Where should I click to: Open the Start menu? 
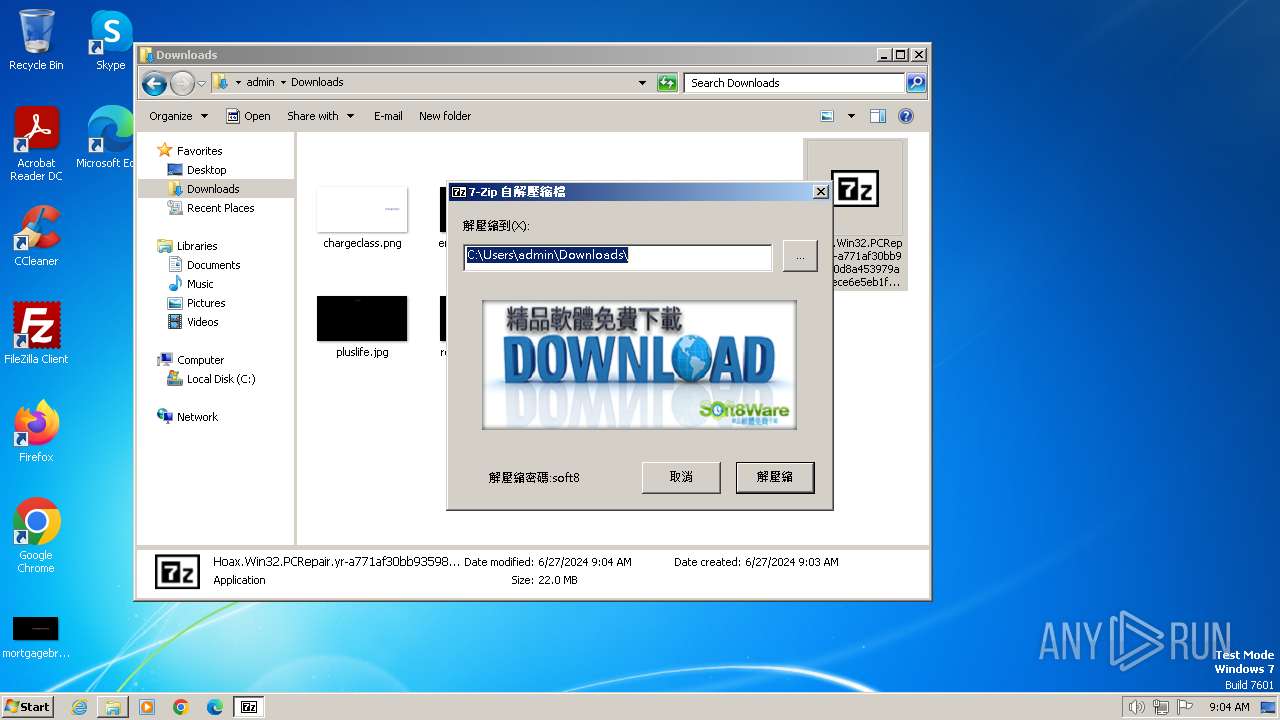coord(28,706)
